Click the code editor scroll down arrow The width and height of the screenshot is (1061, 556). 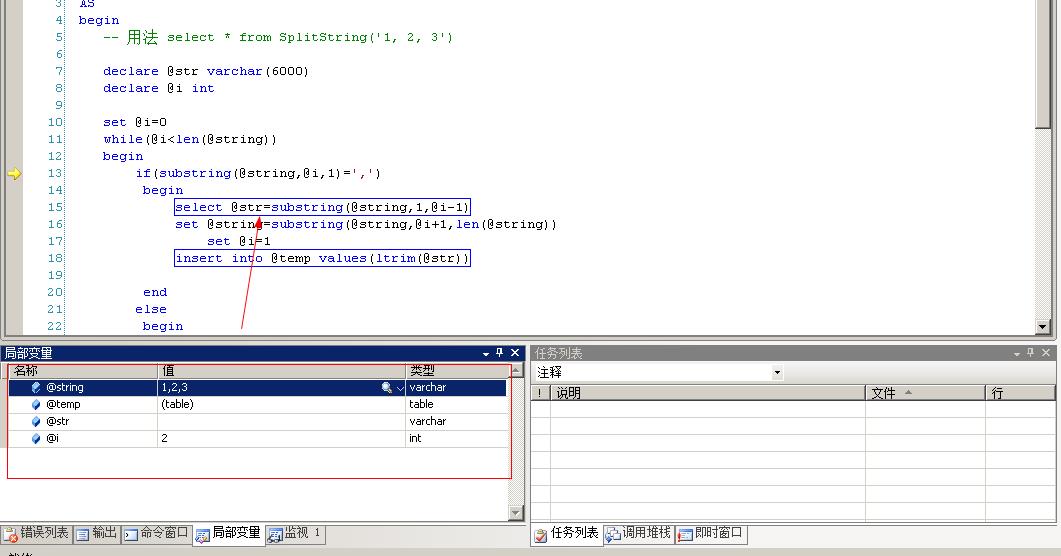point(1043,327)
